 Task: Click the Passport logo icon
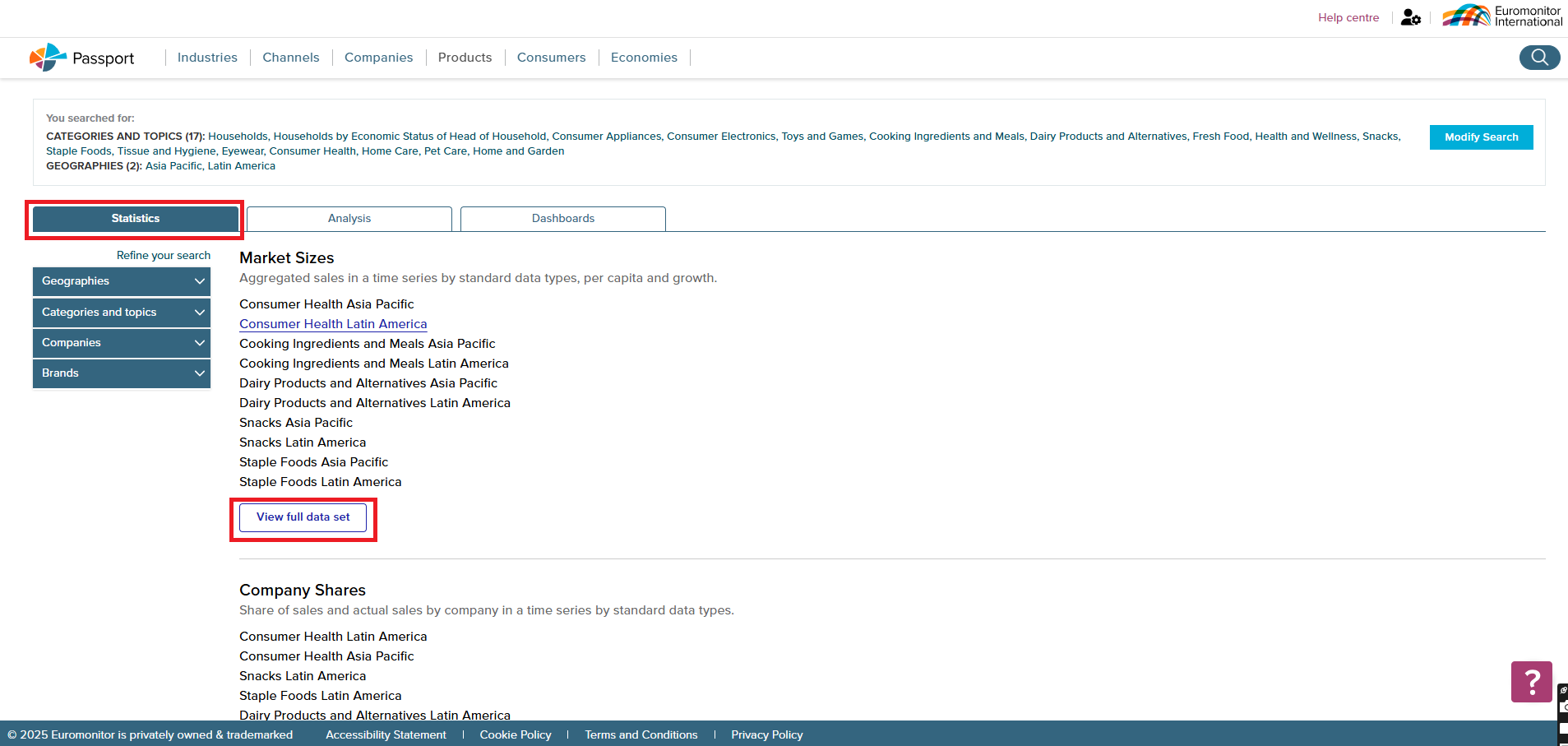click(48, 58)
